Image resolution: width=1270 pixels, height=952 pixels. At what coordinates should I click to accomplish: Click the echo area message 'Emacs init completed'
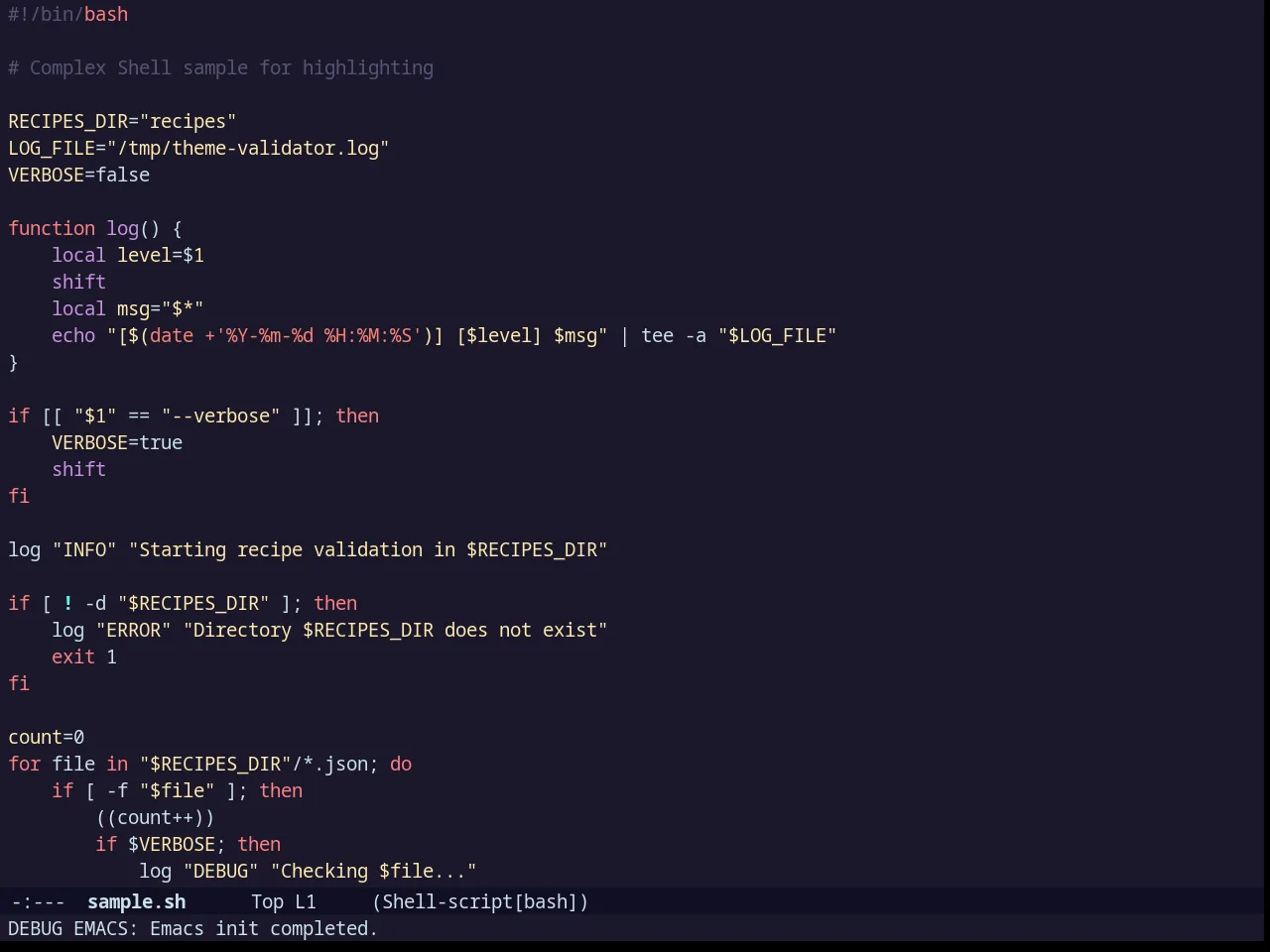pyautogui.click(x=264, y=928)
